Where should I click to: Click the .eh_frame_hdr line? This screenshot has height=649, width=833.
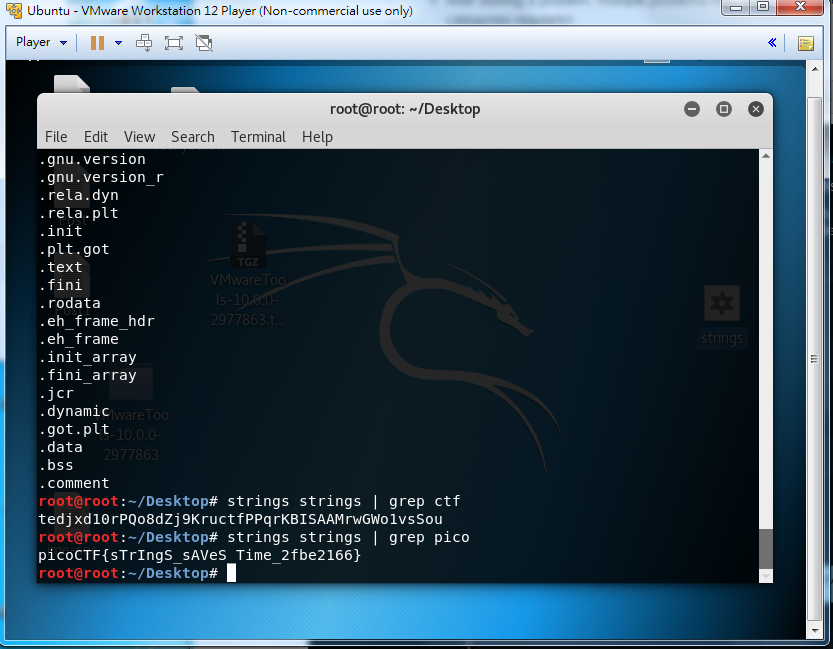click(x=97, y=321)
